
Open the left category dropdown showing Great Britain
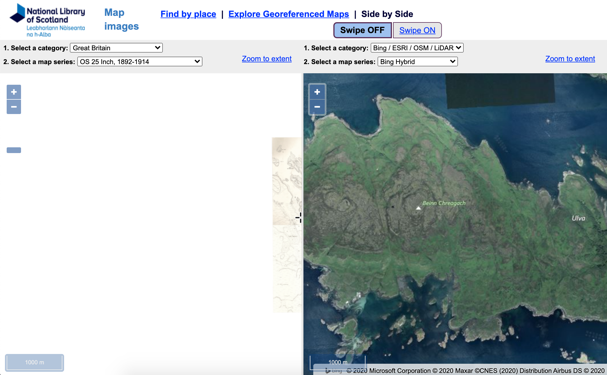[116, 48]
